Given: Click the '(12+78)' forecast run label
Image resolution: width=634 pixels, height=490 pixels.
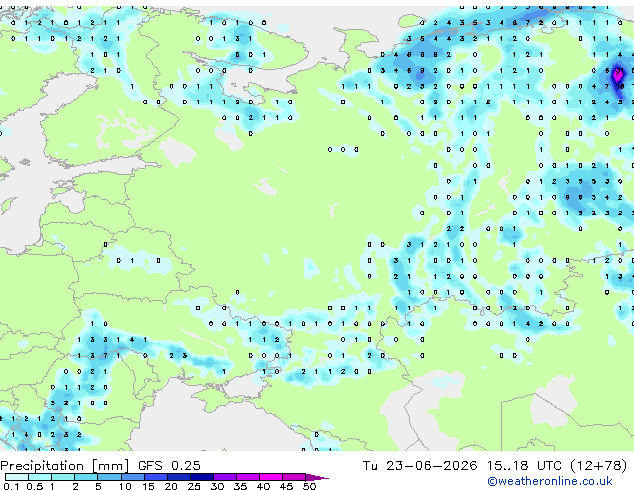Looking at the screenshot, I should pos(598,466).
